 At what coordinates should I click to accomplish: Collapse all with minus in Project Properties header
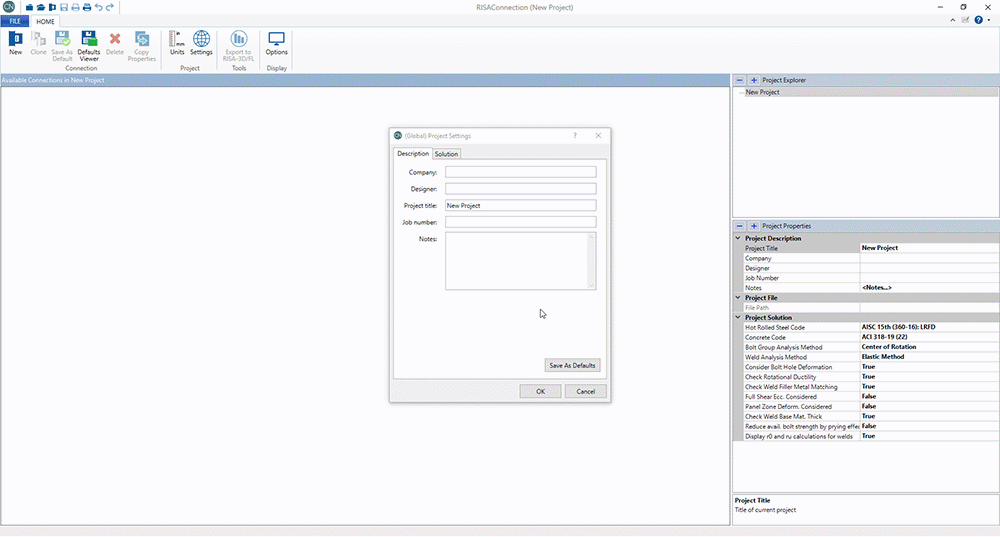pyautogui.click(x=739, y=226)
